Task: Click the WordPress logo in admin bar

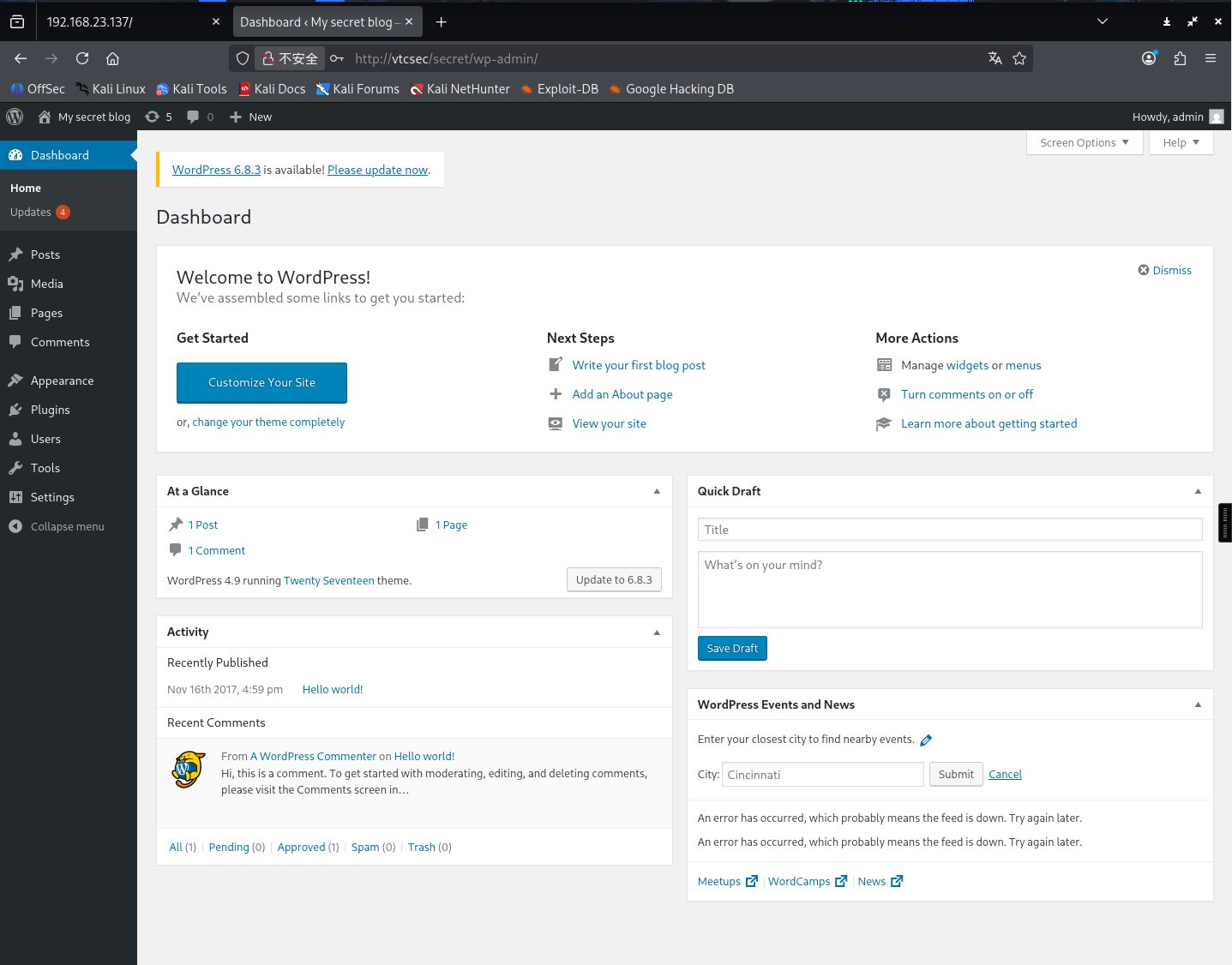Action: coord(15,117)
